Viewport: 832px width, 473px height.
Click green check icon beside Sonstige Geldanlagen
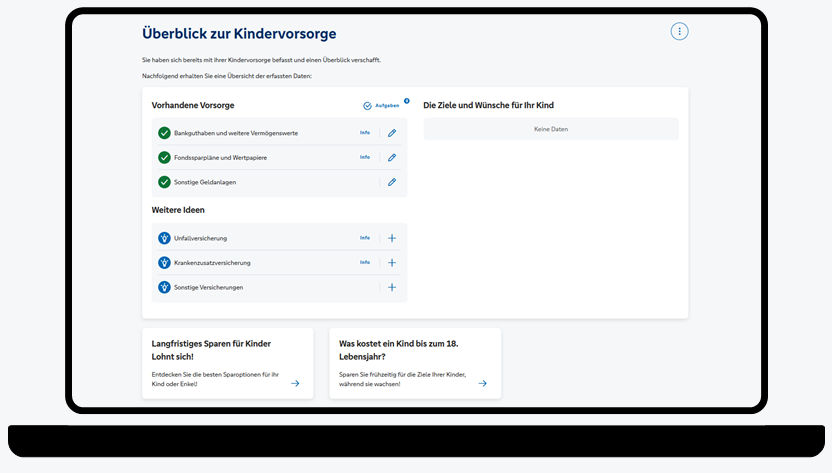click(164, 182)
